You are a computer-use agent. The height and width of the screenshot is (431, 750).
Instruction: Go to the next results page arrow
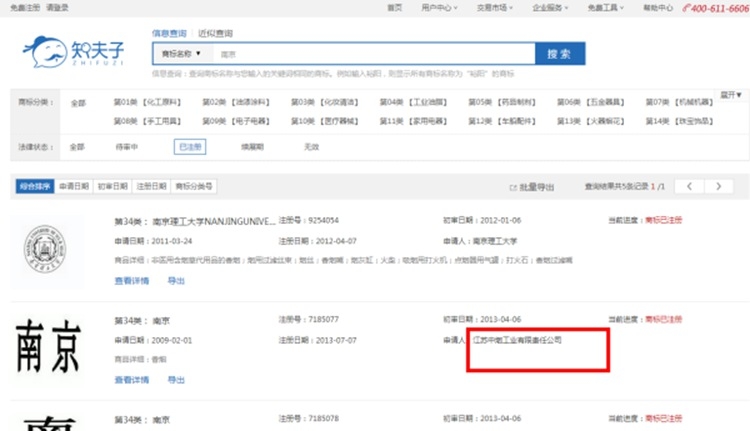coord(718,187)
